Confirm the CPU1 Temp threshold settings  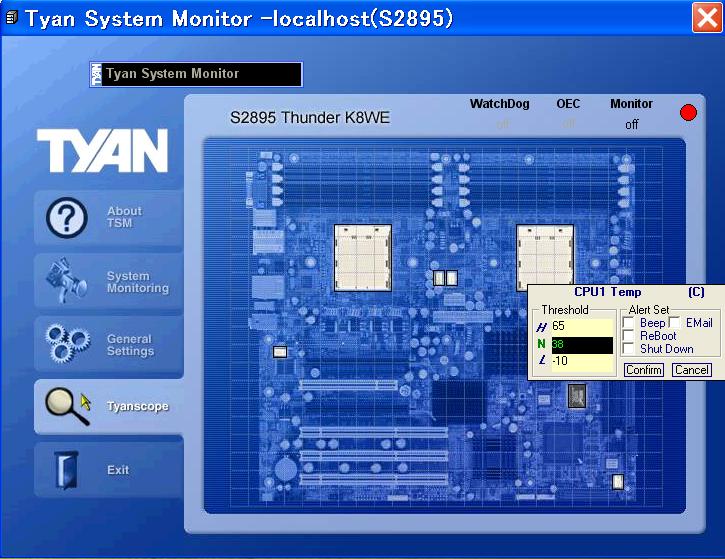pyautogui.click(x=644, y=370)
